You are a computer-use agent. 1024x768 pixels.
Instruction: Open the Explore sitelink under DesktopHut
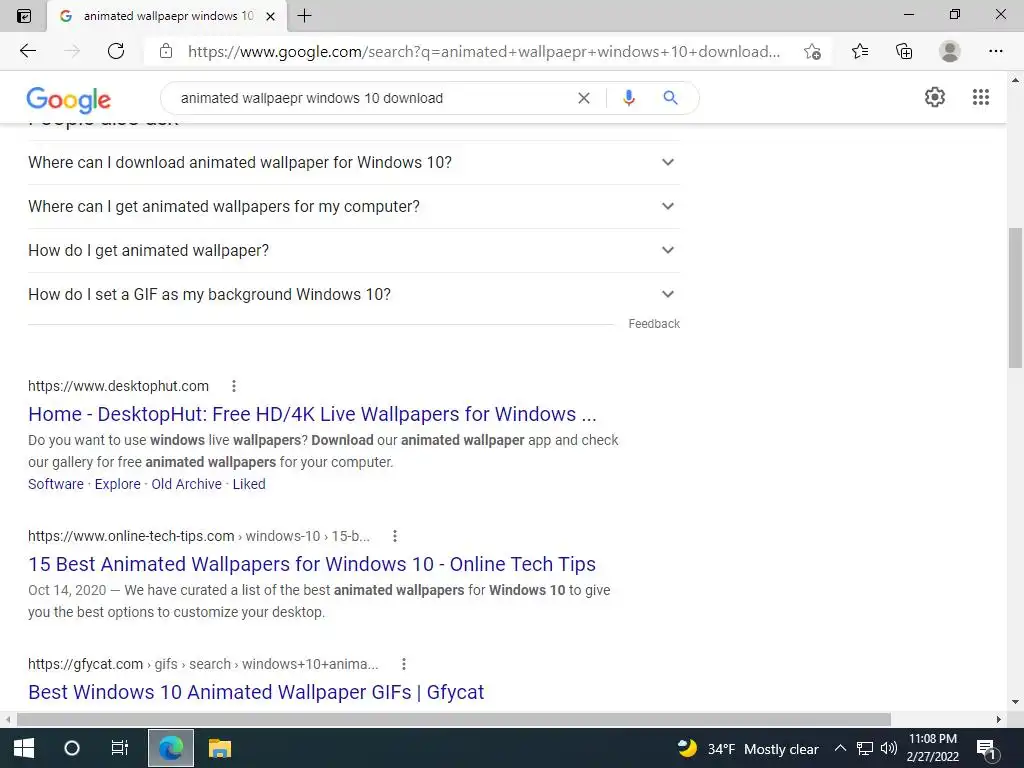[x=118, y=484]
